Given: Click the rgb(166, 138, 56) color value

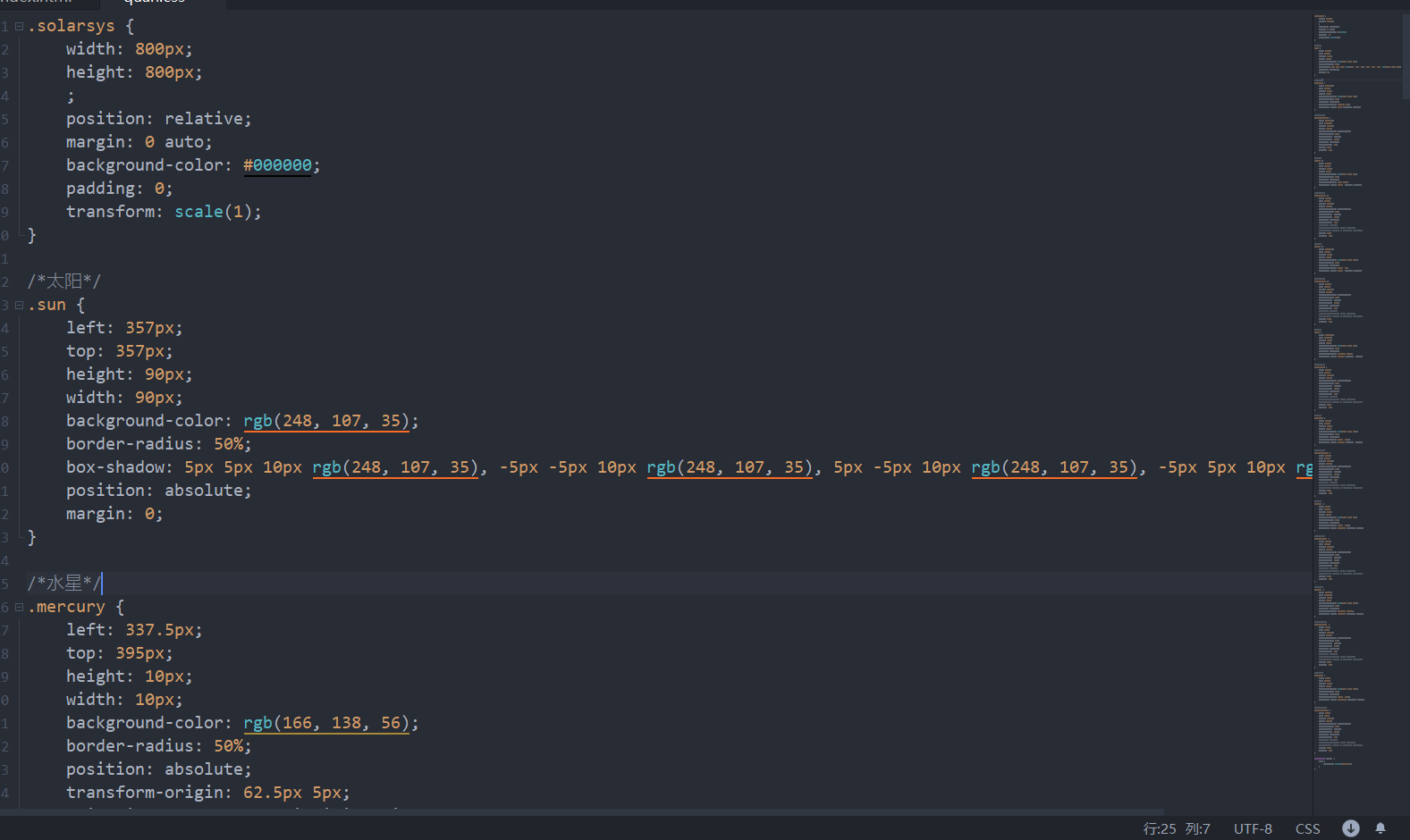Looking at the screenshot, I should tap(325, 723).
